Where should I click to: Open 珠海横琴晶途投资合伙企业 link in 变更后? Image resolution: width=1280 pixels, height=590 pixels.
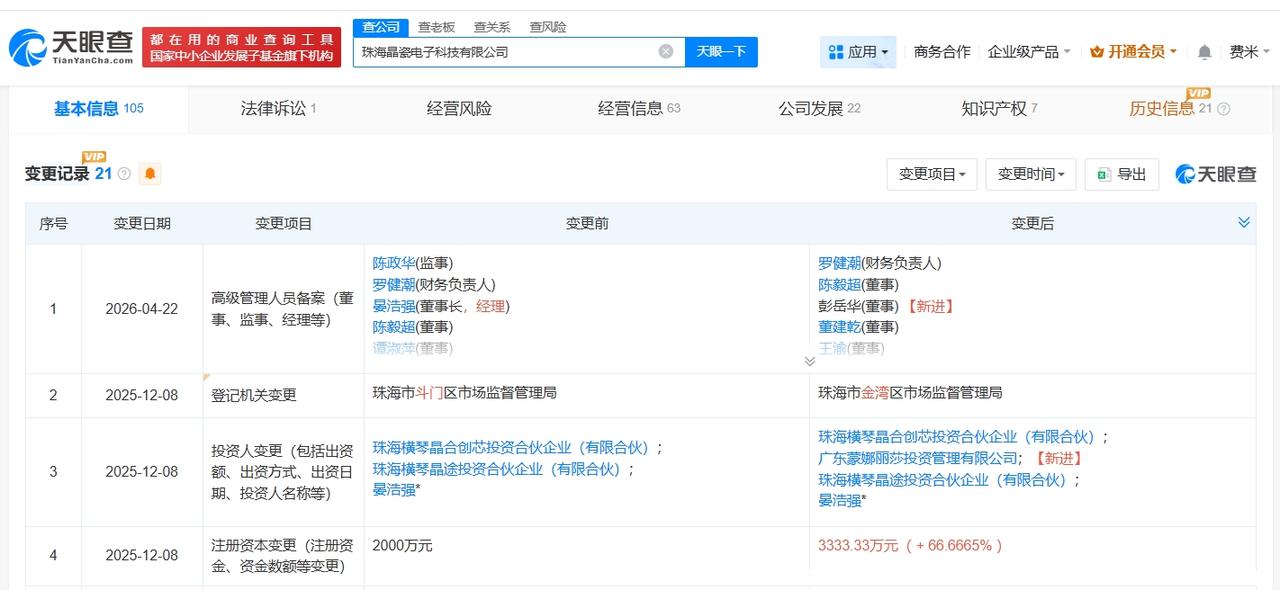point(943,480)
